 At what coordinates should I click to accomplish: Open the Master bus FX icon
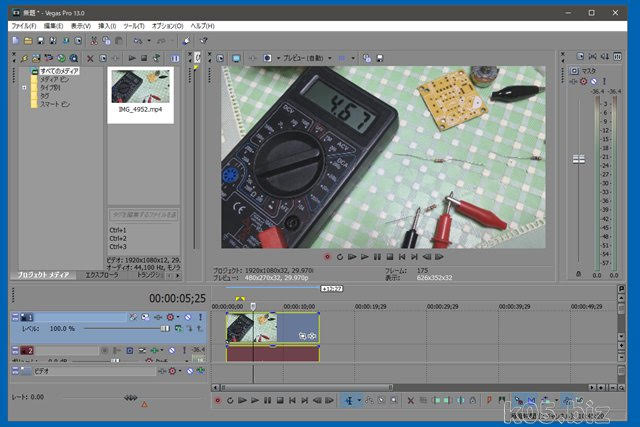pos(573,81)
